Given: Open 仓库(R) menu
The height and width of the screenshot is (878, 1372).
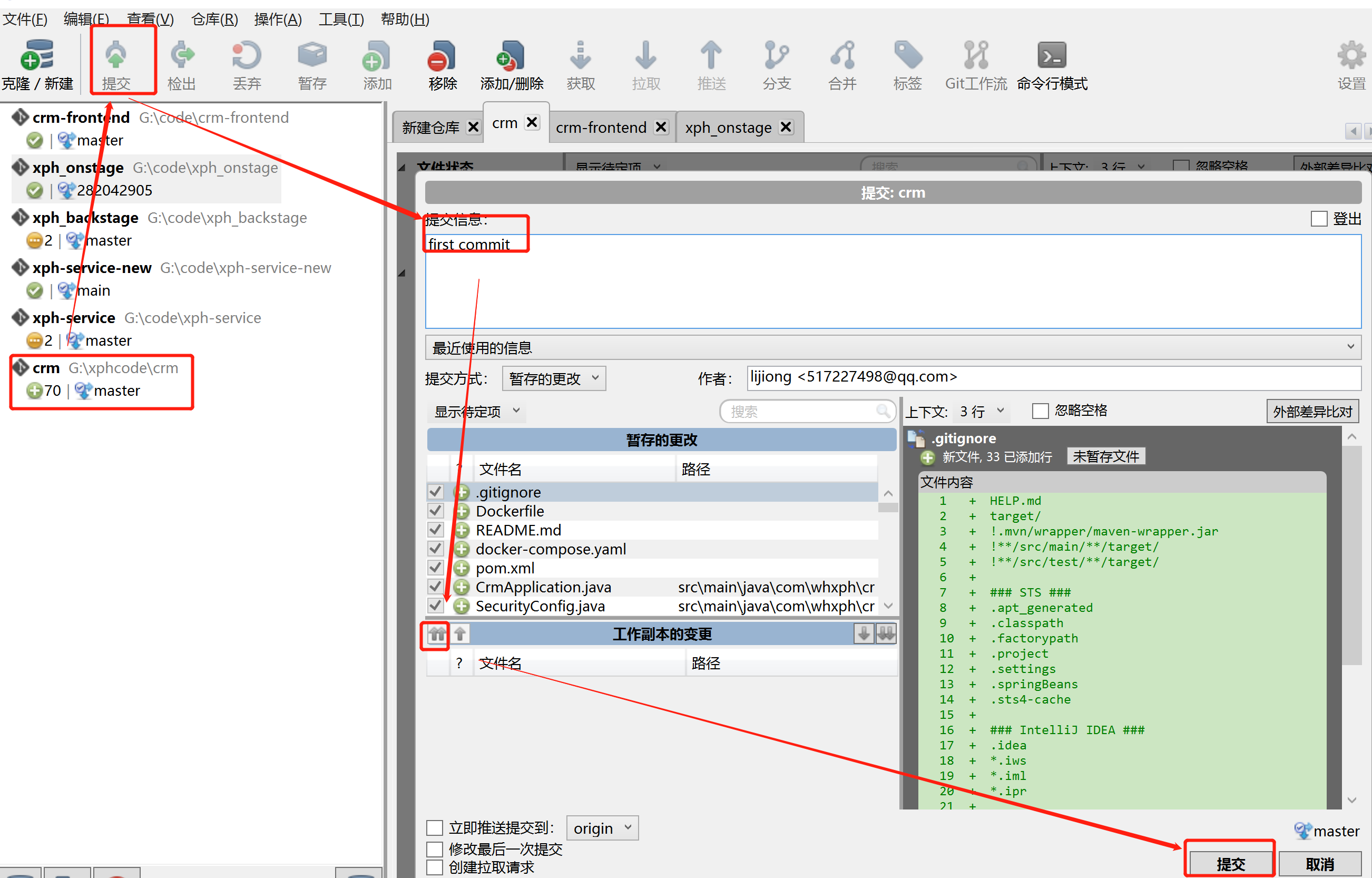Looking at the screenshot, I should pos(214,19).
